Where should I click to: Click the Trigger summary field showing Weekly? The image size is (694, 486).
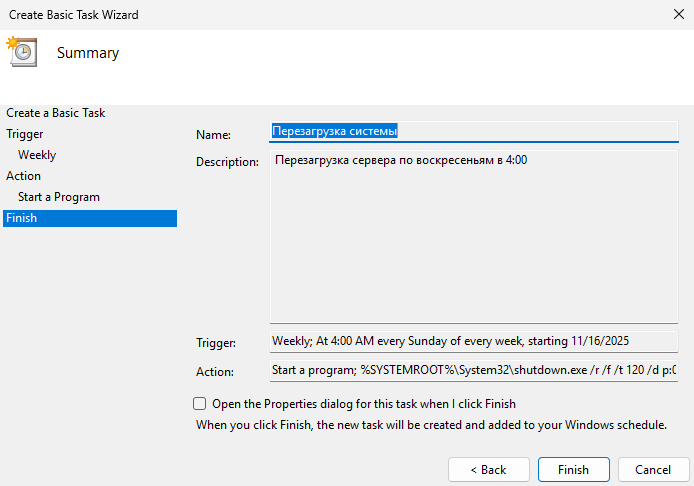pyautogui.click(x=473, y=341)
